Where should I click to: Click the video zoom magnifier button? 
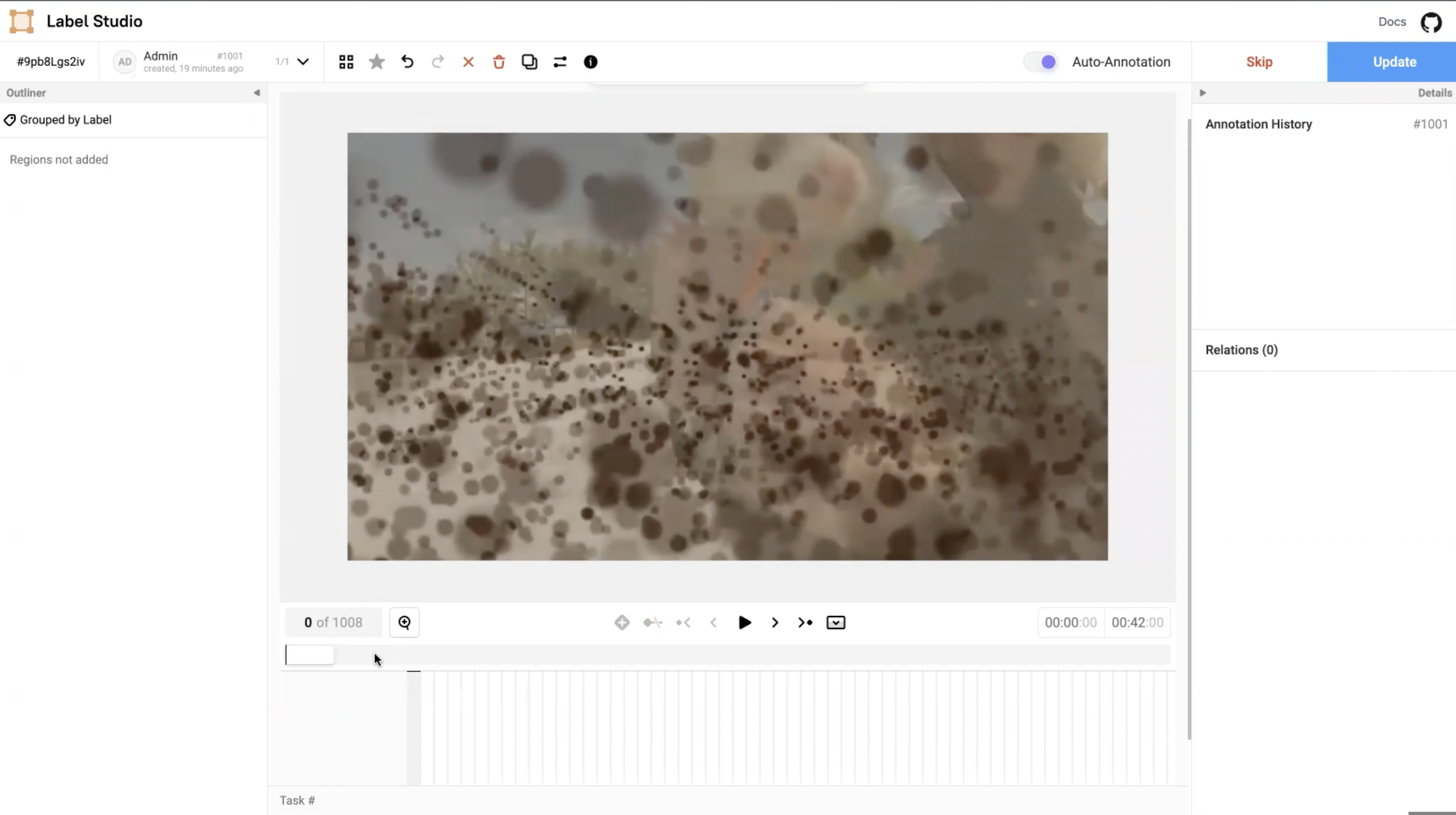pyautogui.click(x=404, y=623)
